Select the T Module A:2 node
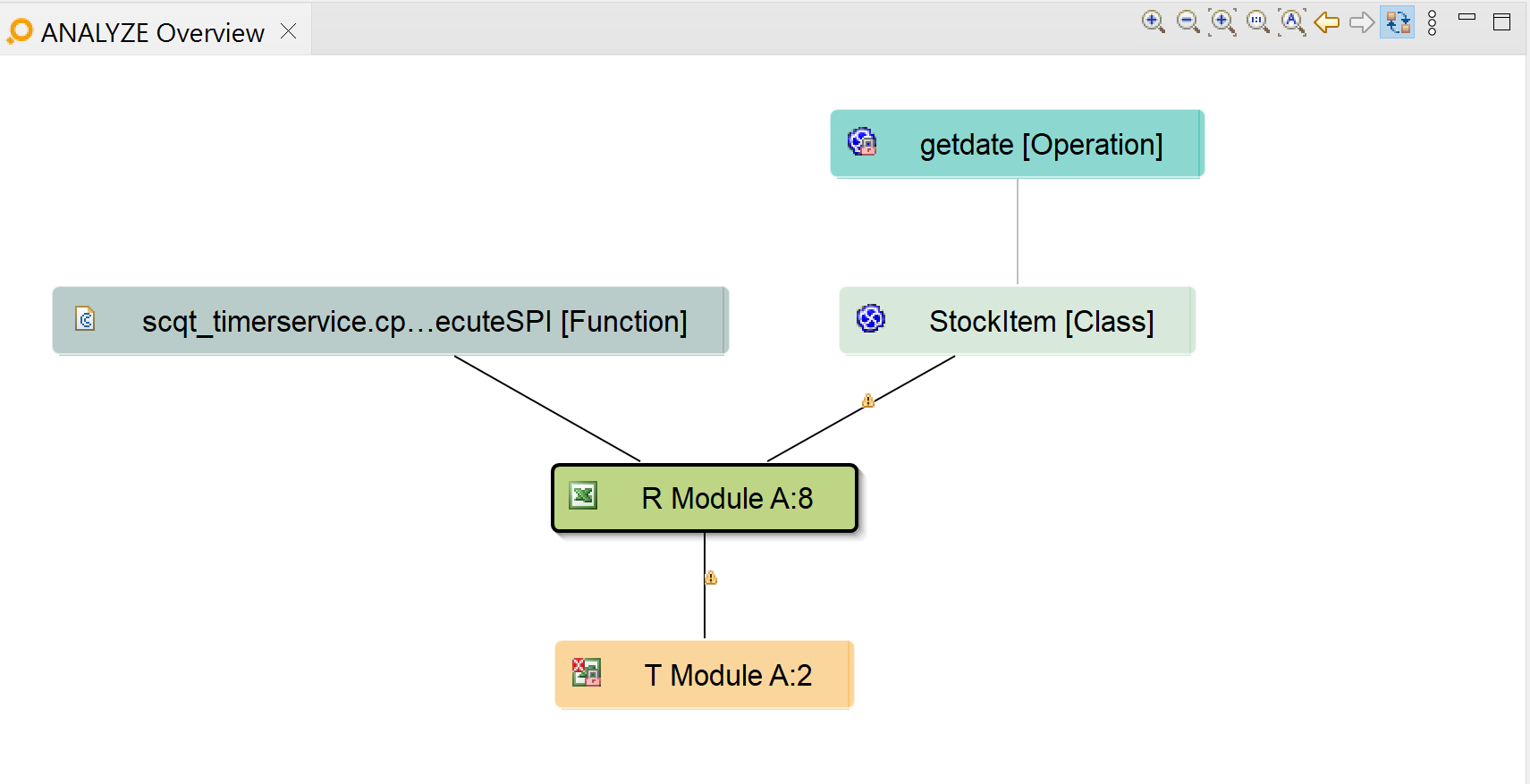Viewport: 1530px width, 784px height. (x=705, y=675)
